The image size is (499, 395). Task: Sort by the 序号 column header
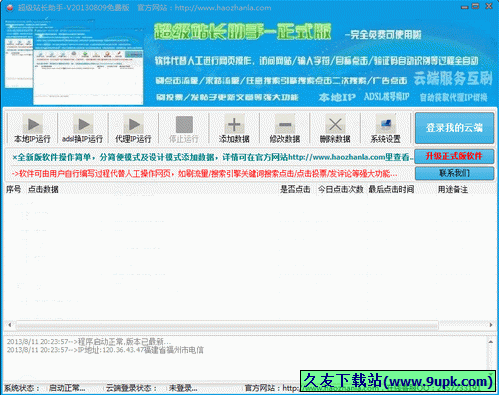tap(14, 189)
